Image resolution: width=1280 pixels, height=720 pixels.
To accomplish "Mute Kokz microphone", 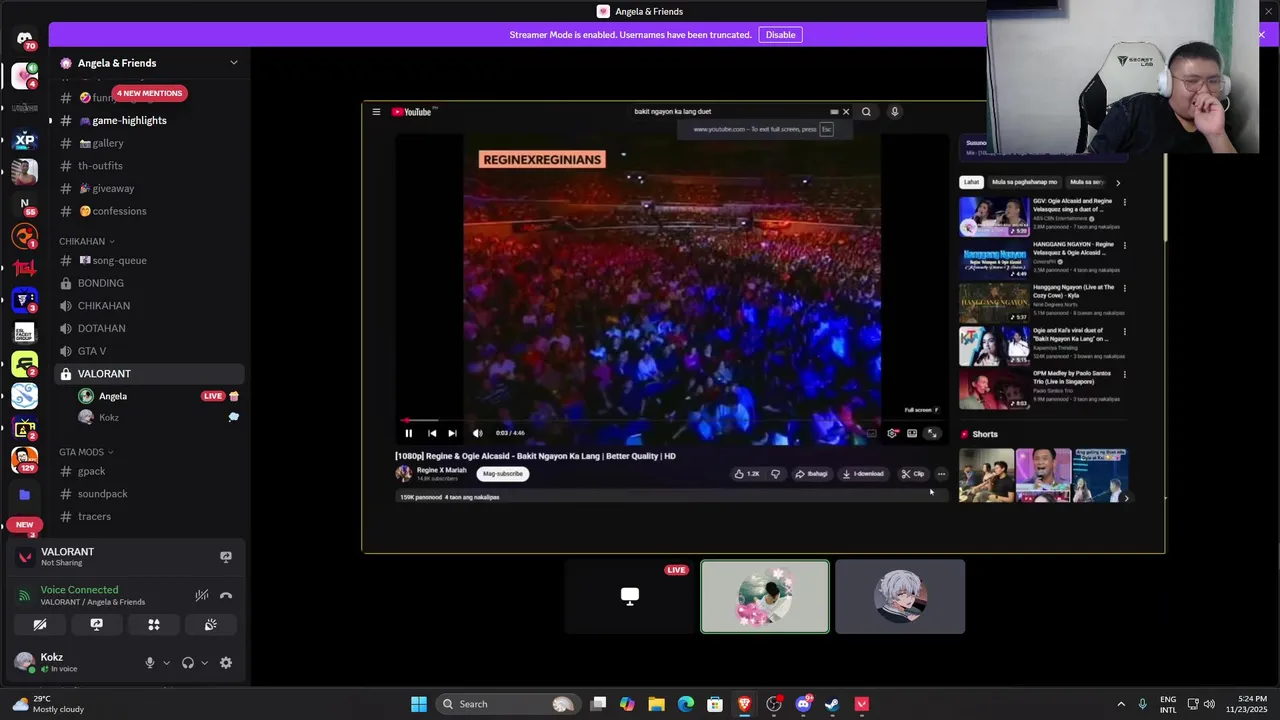I will 150,662.
